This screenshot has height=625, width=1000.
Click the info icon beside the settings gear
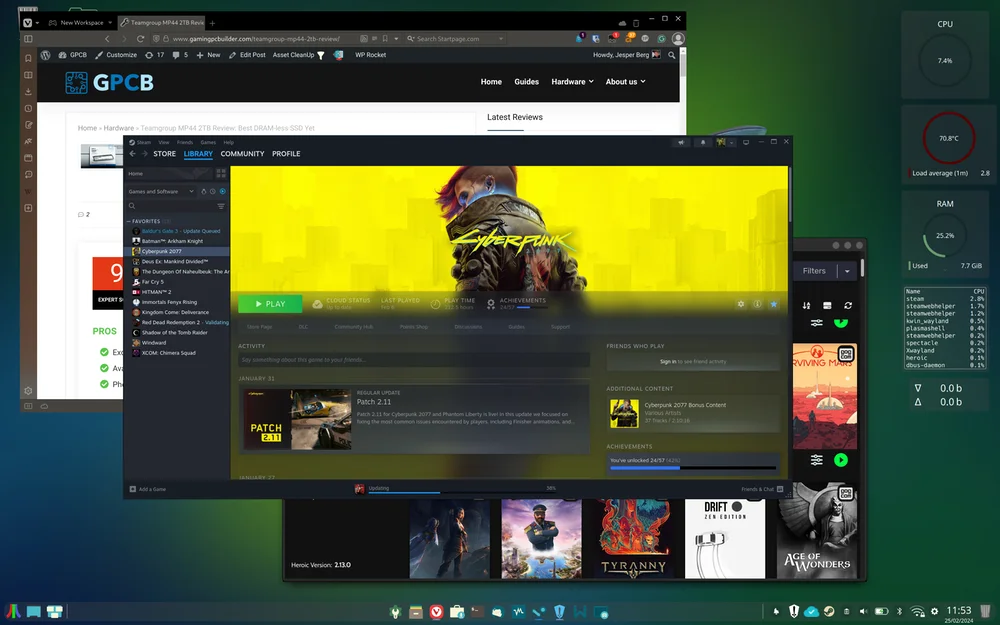(x=757, y=304)
